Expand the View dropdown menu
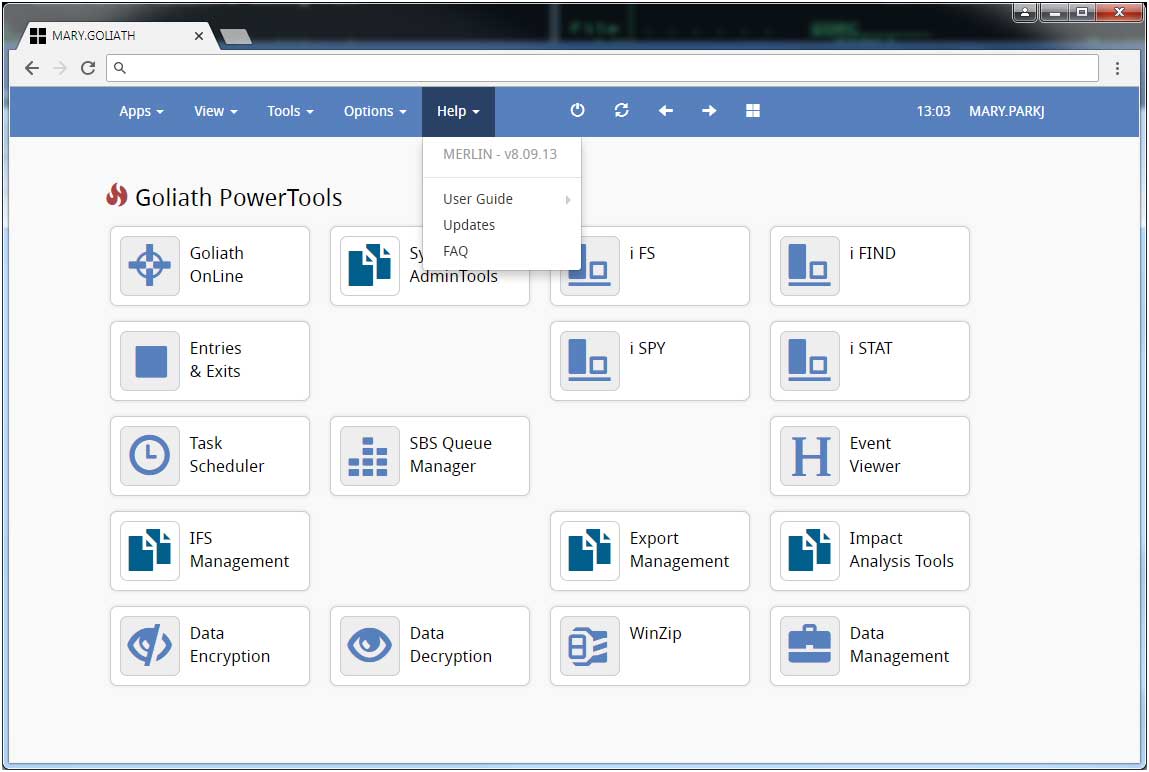 pos(215,111)
